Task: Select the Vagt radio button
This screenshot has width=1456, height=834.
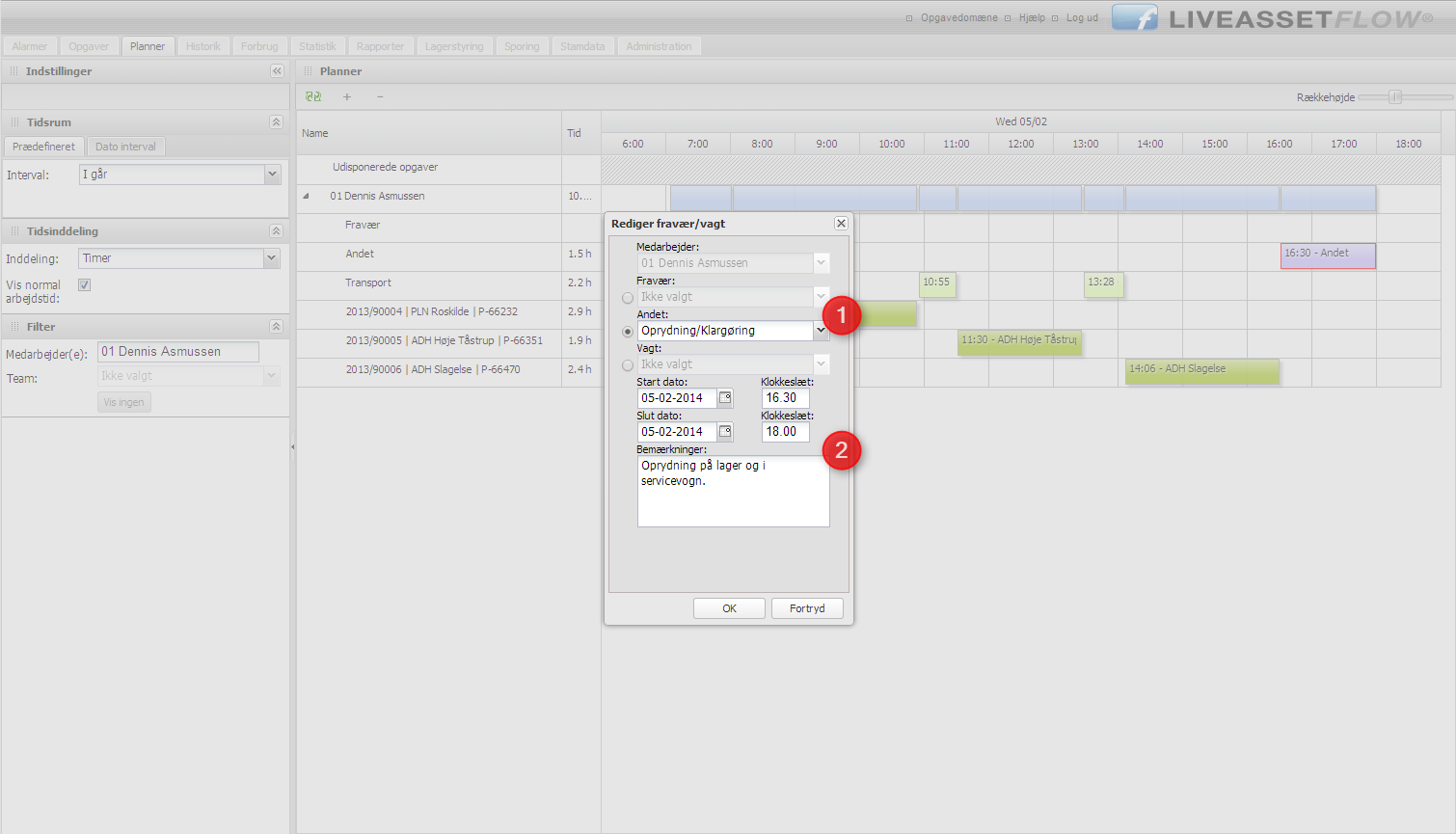Action: pos(628,365)
